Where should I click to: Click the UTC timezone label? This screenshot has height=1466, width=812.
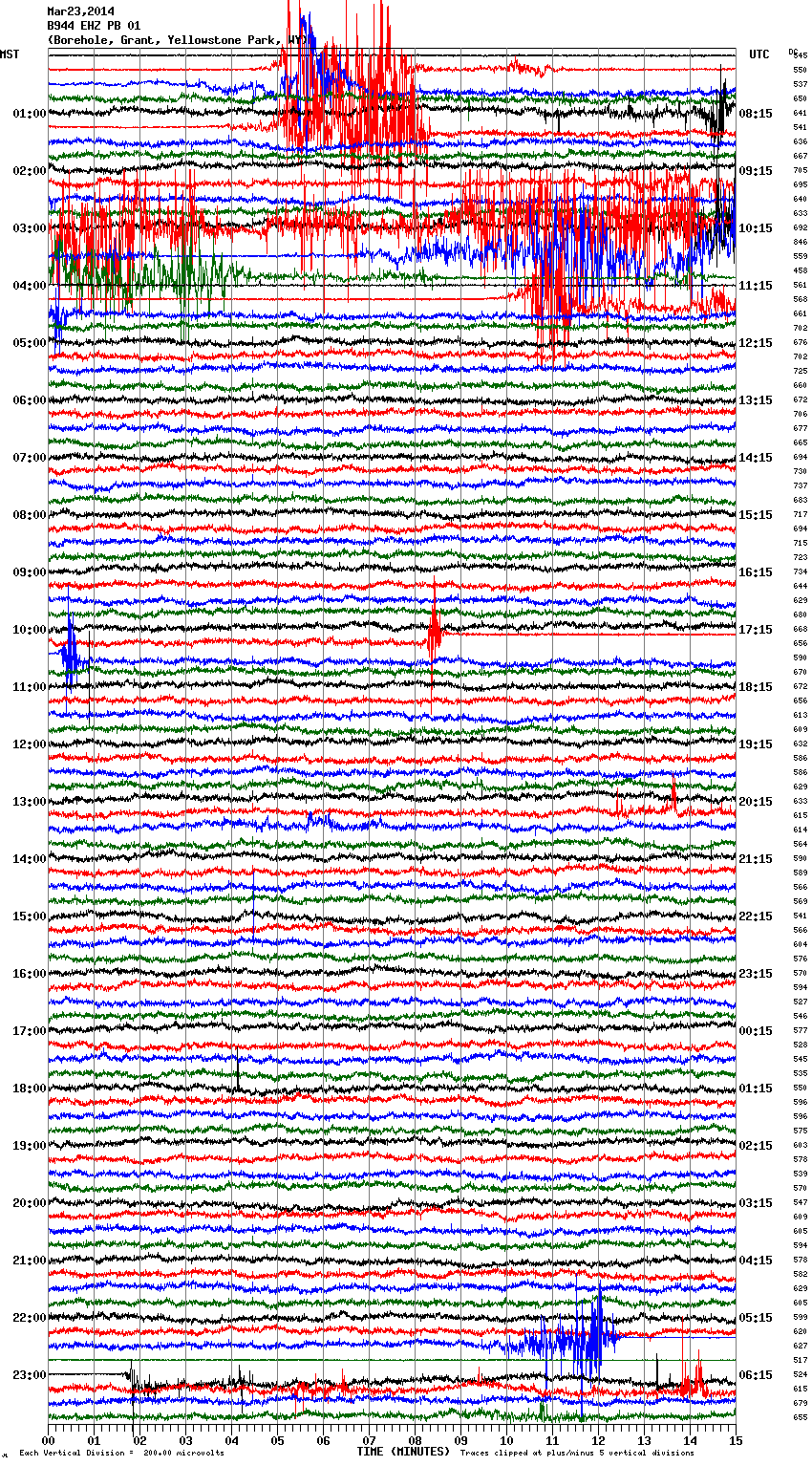coord(759,54)
